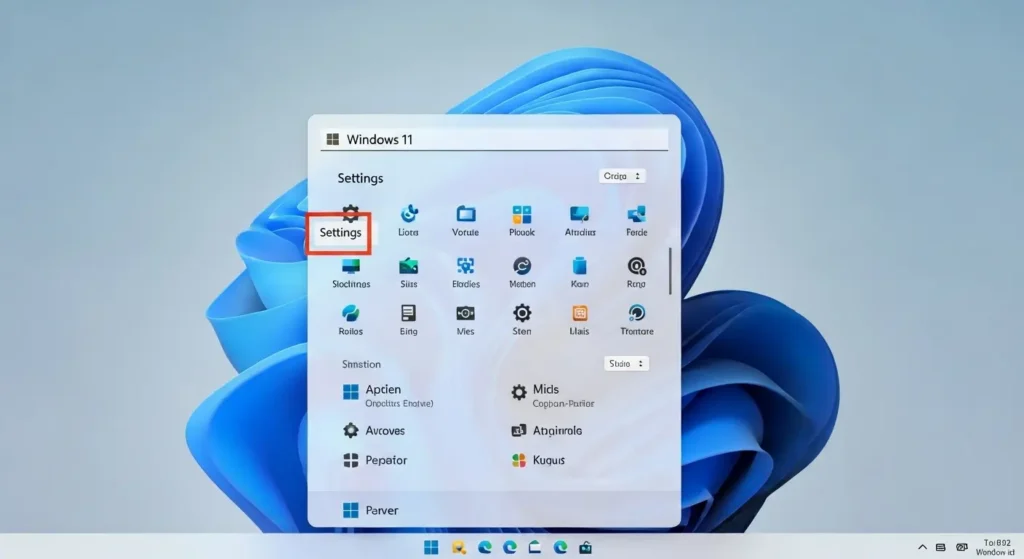Image resolution: width=1024 pixels, height=559 pixels.
Task: Open the taskbar clock and date
Action: (997, 547)
